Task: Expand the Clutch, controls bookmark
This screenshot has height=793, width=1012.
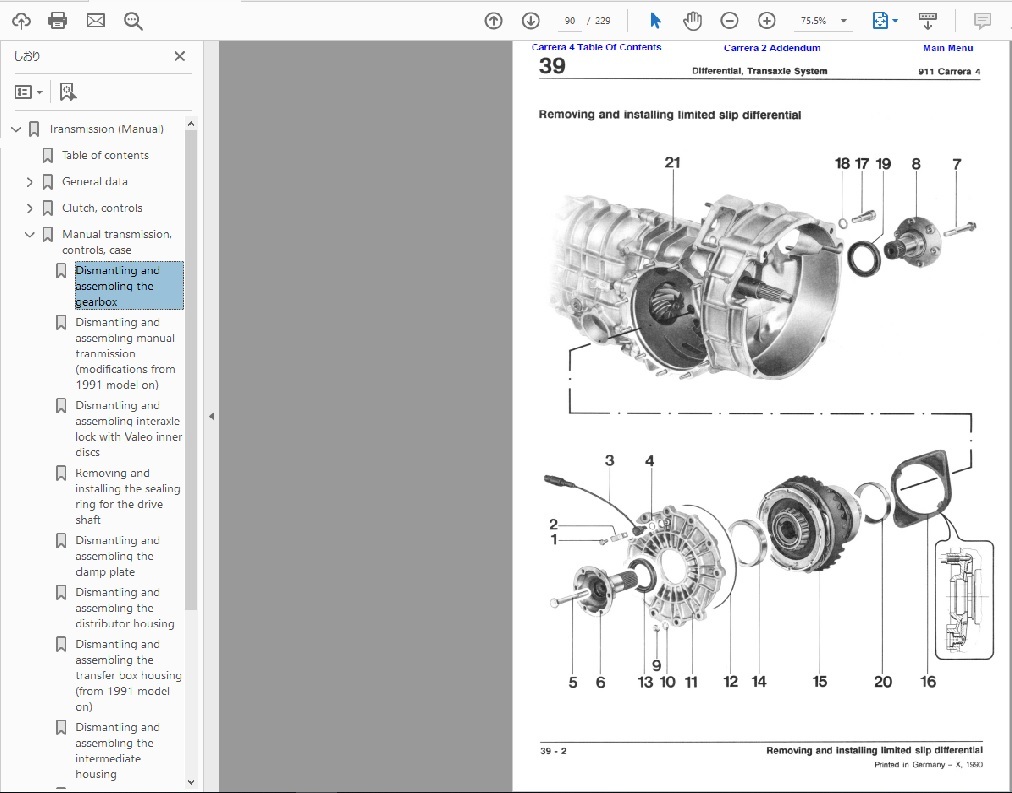Action: 29,208
